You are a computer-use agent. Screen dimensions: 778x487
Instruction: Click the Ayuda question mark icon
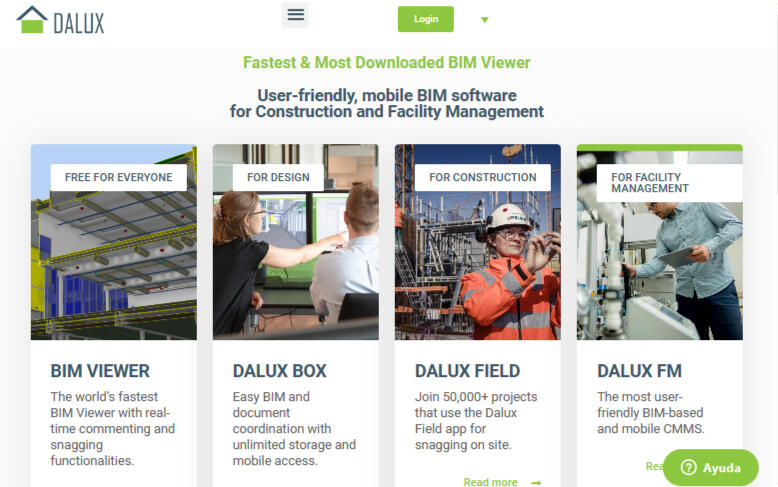[689, 467]
